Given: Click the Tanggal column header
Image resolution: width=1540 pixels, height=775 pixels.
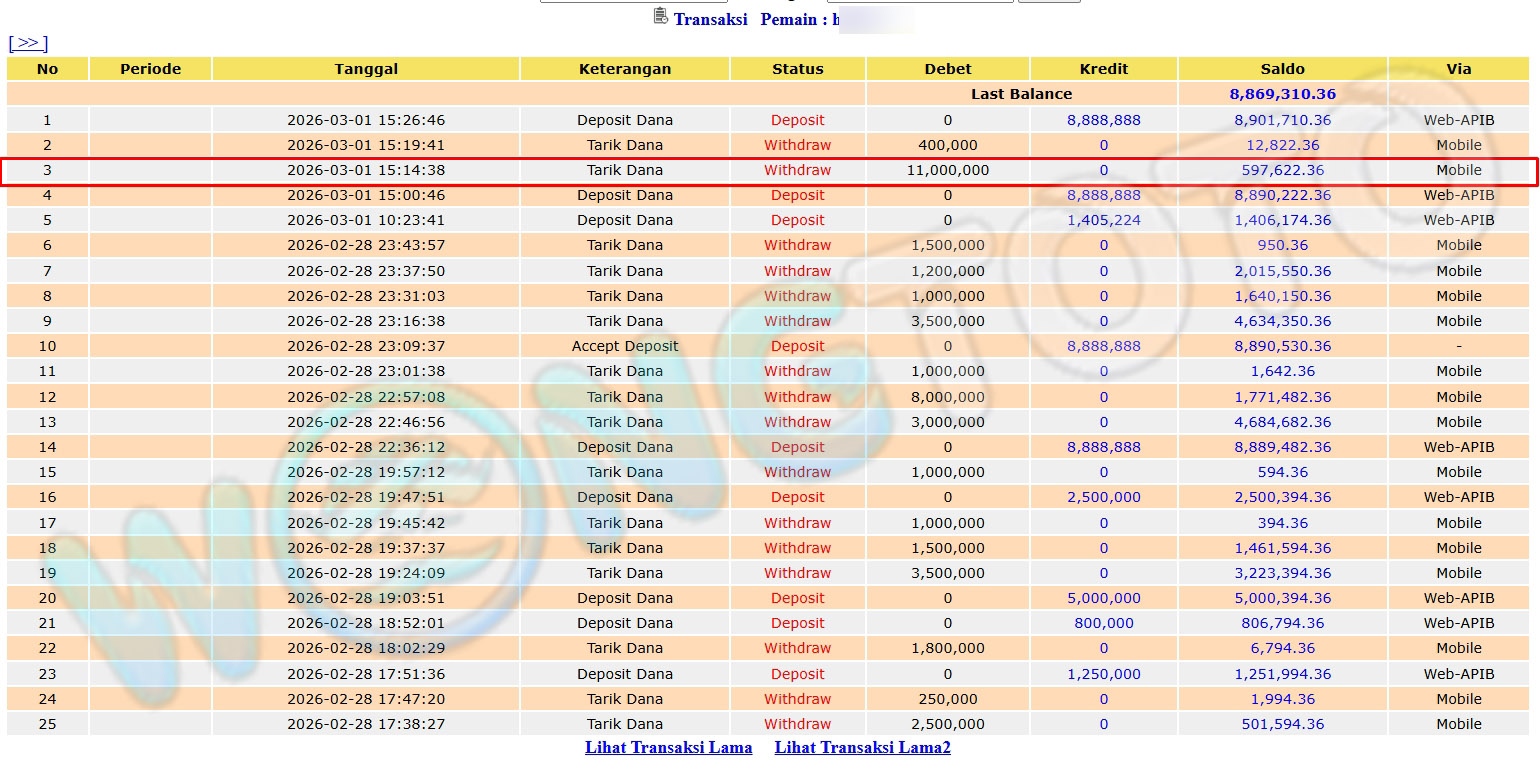Looking at the screenshot, I should tap(366, 69).
